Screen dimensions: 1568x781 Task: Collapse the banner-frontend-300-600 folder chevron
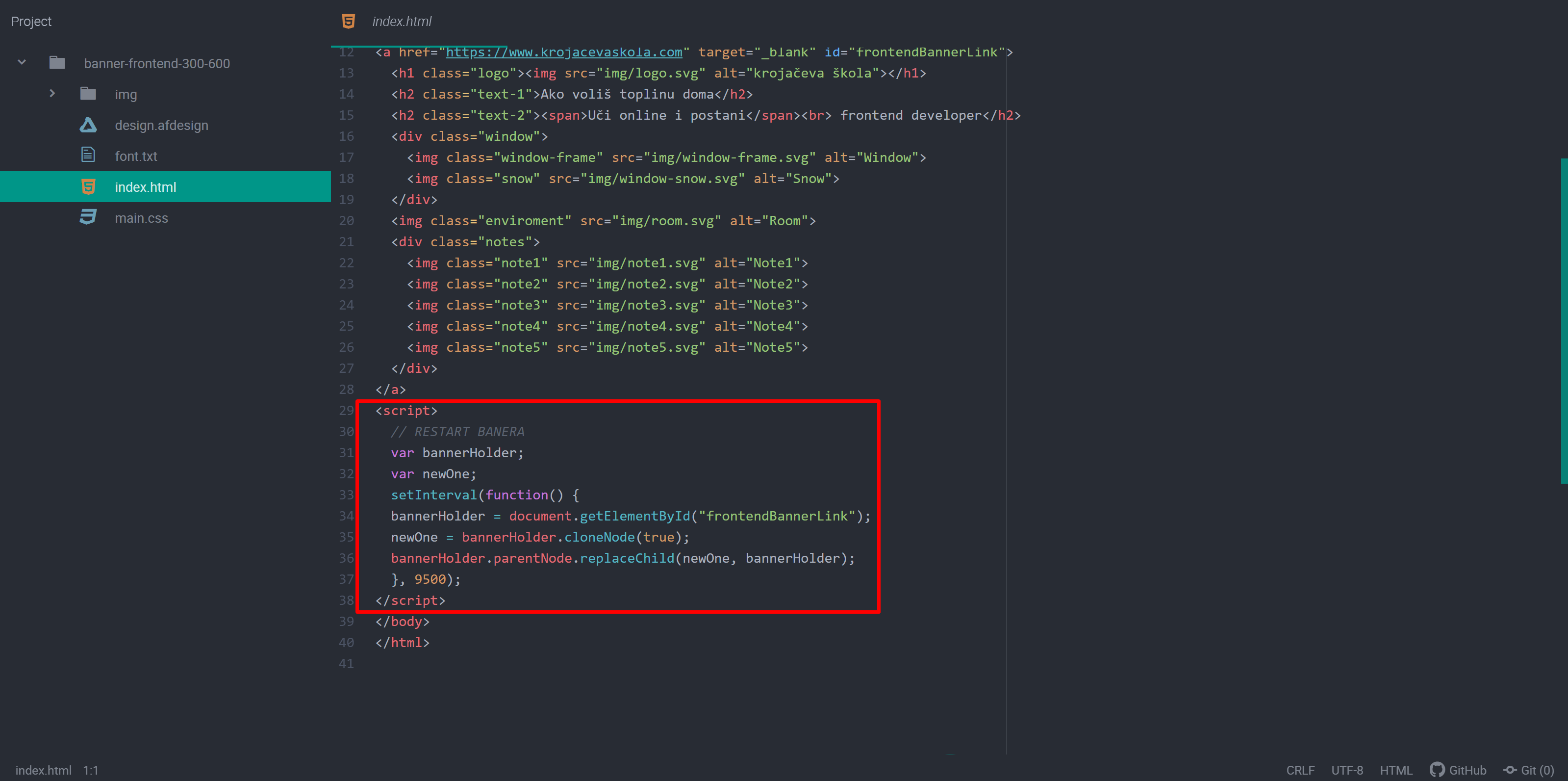pos(22,62)
